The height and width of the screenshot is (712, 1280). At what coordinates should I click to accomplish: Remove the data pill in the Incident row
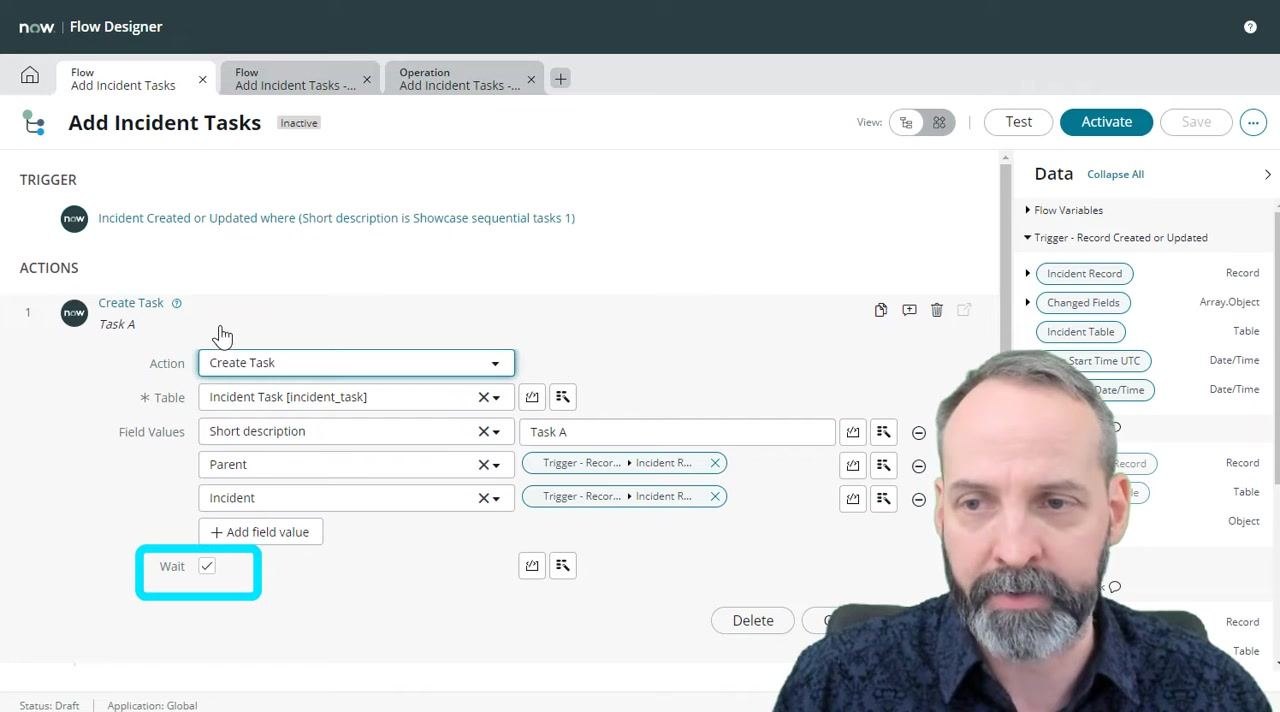(715, 496)
